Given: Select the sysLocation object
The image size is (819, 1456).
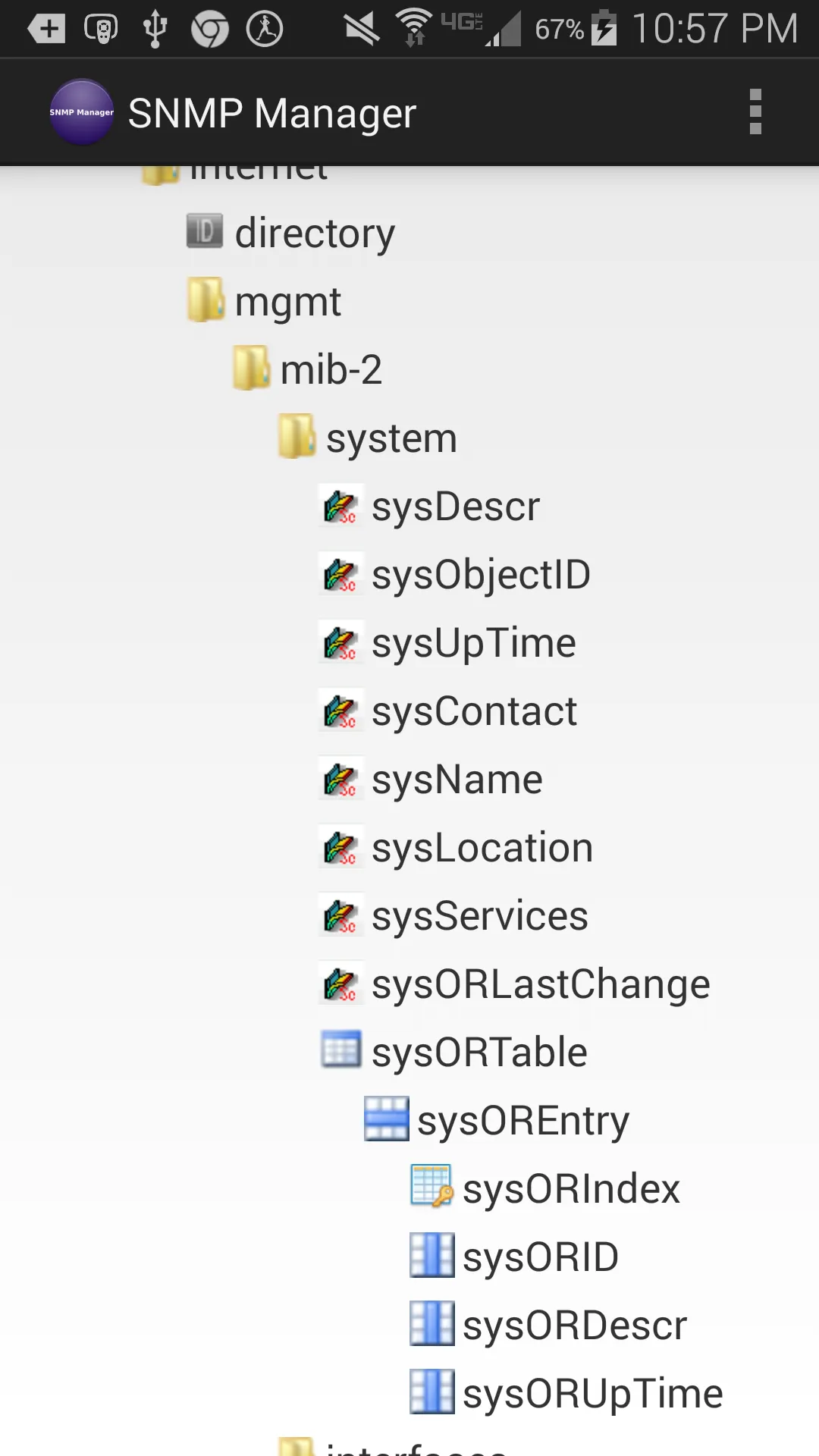Looking at the screenshot, I should (482, 848).
